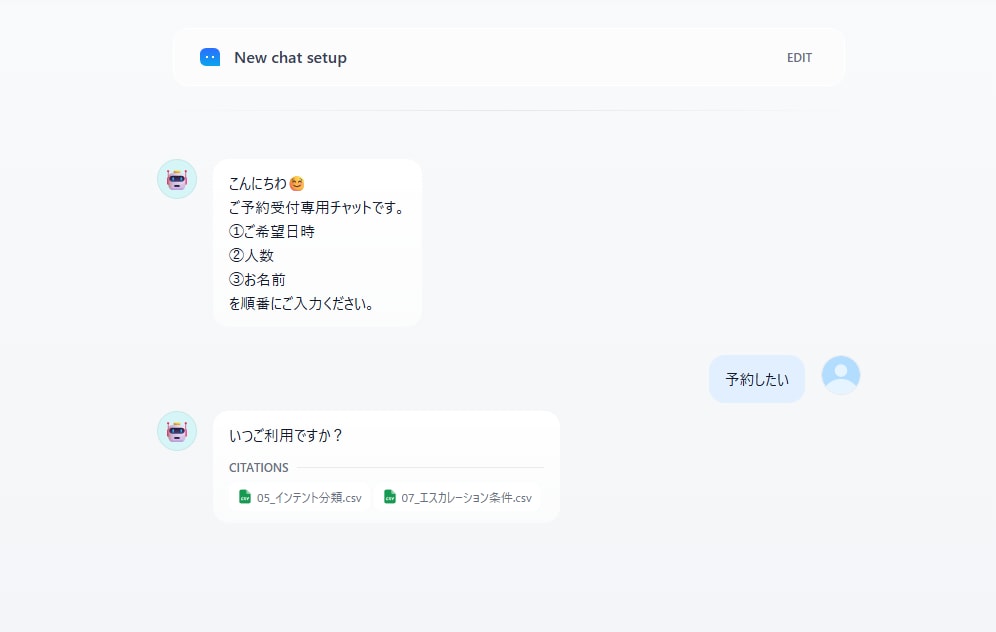Viewport: 996px width, 632px height.
Task: Open citation 05_インテント分類.csv
Action: 300,497
